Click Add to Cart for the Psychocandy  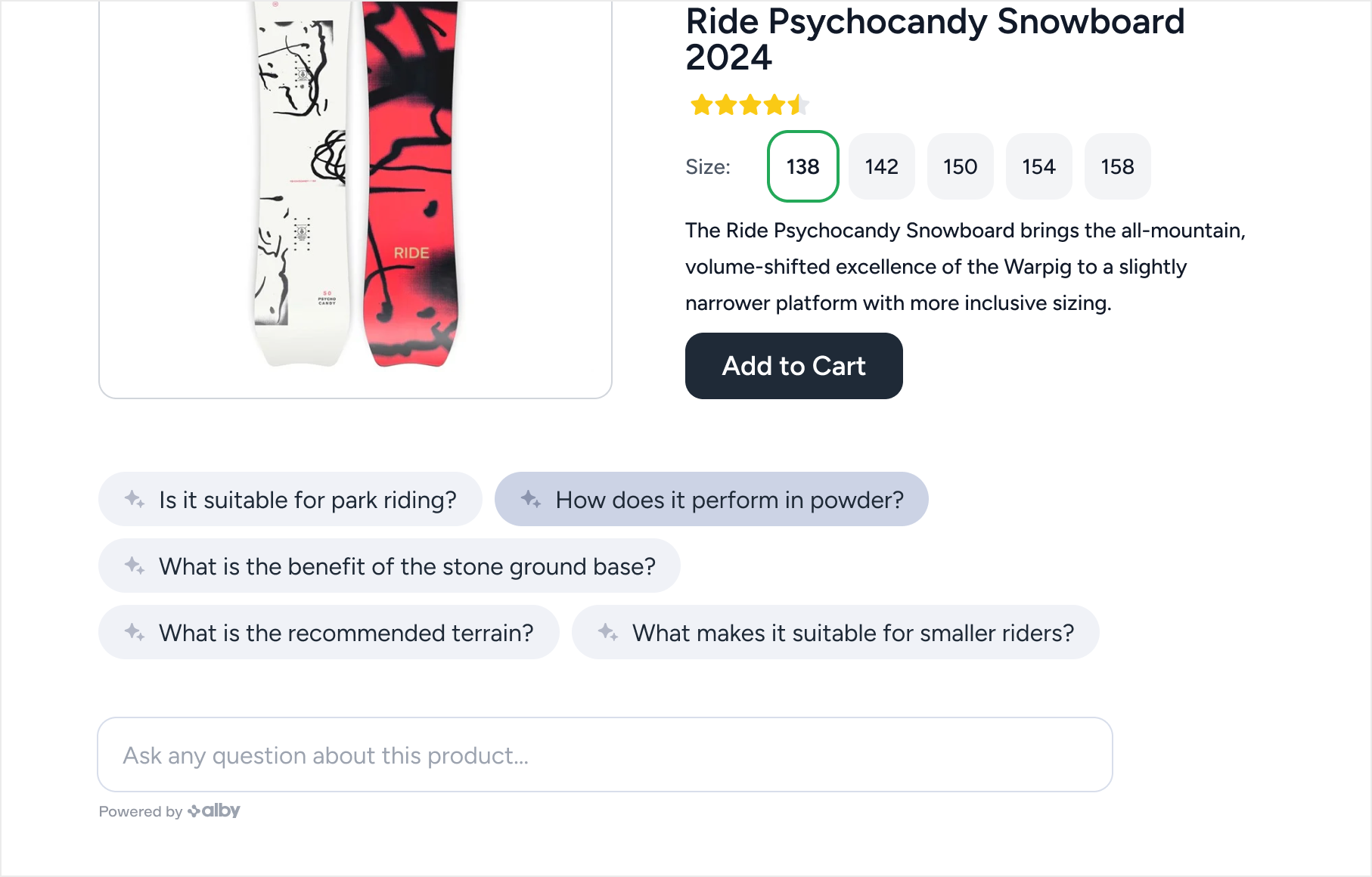(x=793, y=365)
